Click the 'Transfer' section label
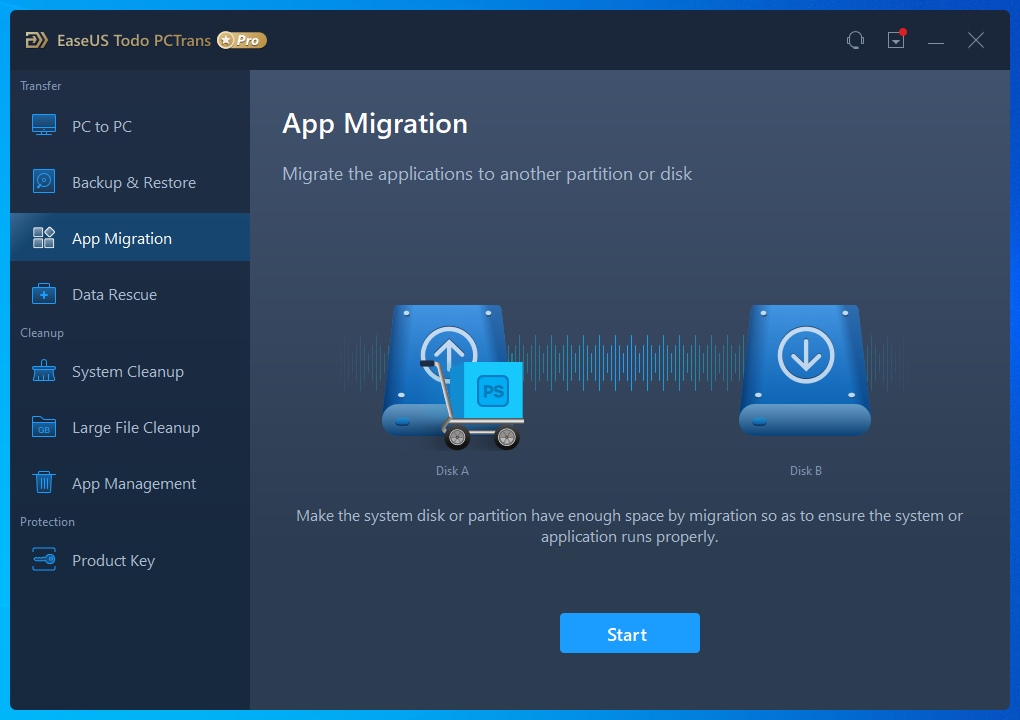Image resolution: width=1020 pixels, height=720 pixels. point(40,86)
